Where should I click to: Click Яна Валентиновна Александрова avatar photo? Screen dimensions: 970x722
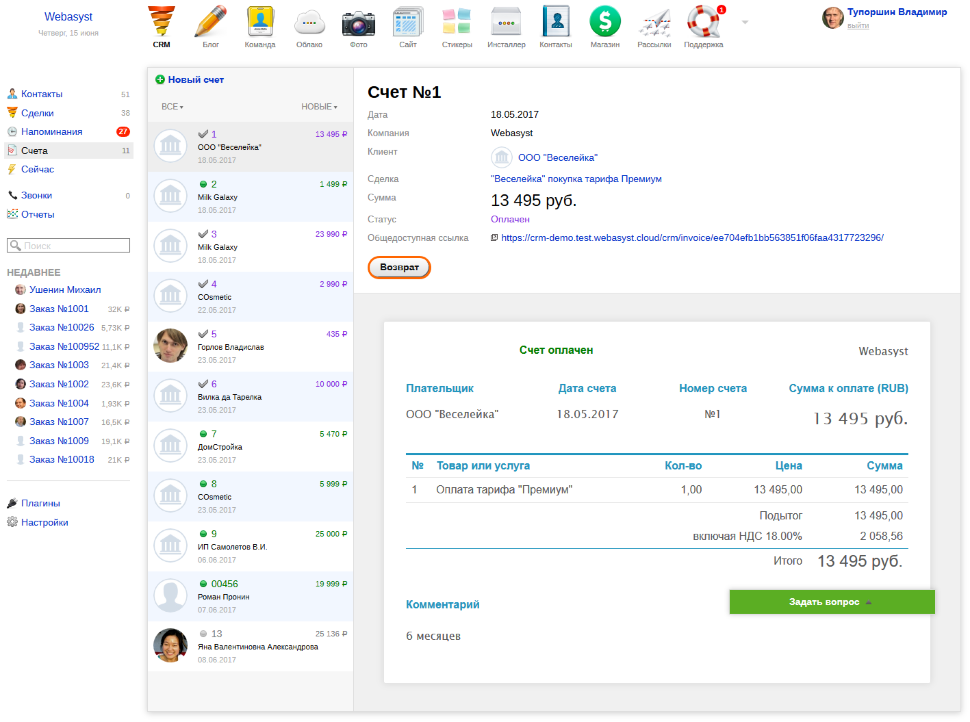pos(170,645)
